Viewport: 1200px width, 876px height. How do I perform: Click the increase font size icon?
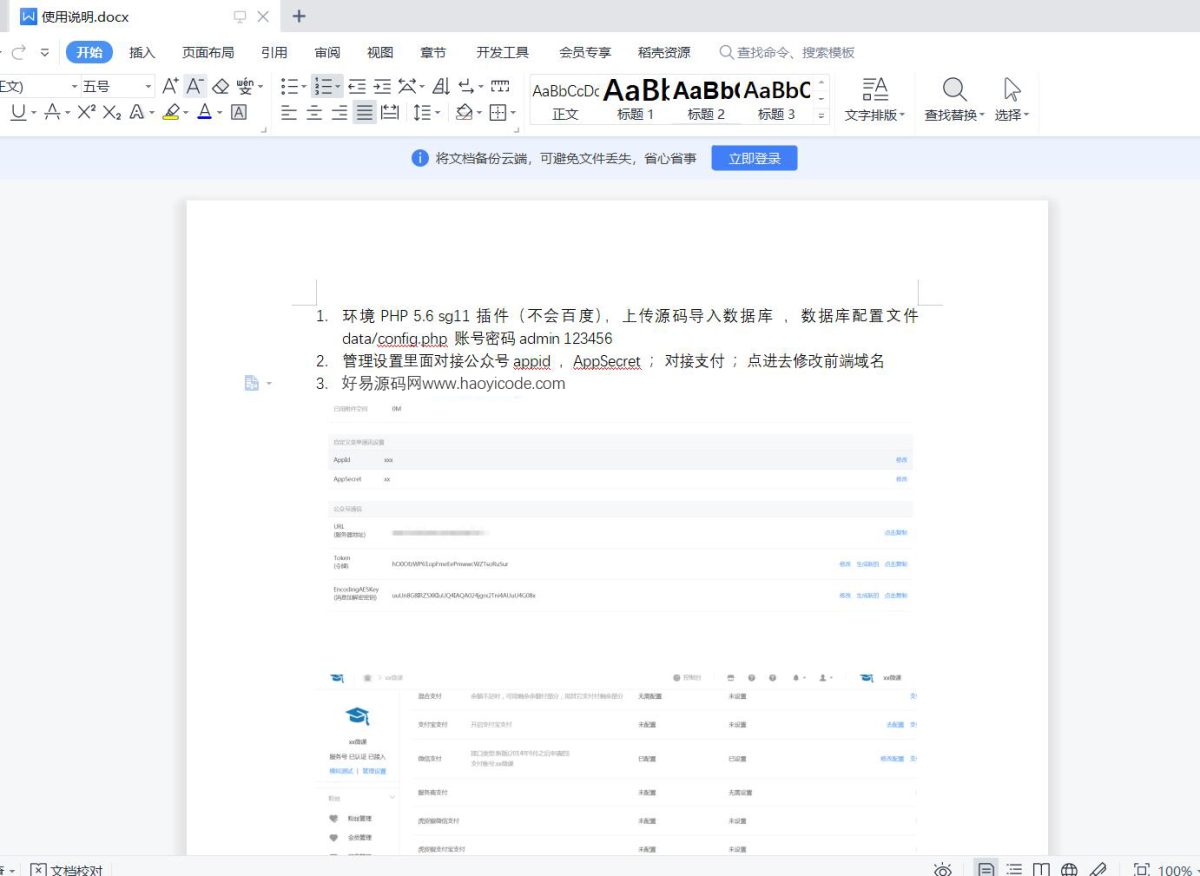click(171, 87)
